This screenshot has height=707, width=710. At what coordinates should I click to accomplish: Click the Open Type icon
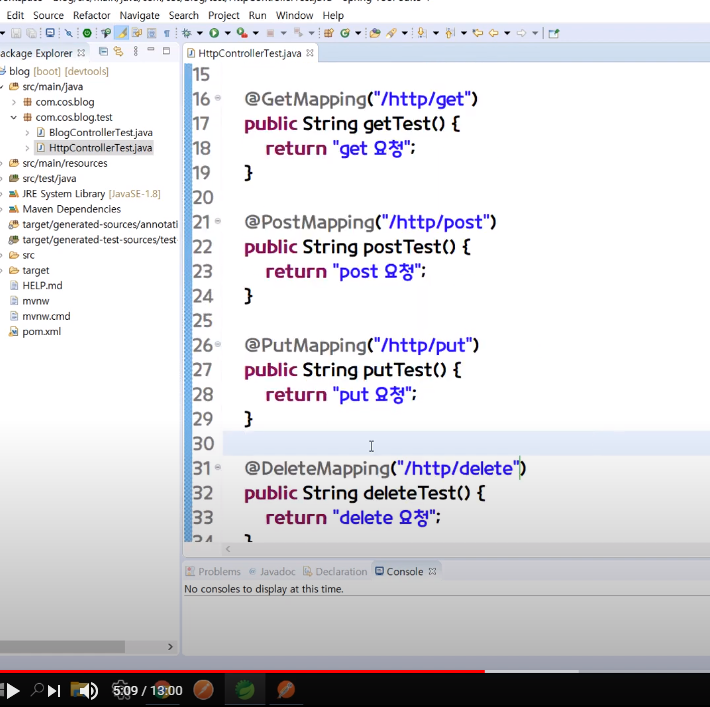pos(375,33)
